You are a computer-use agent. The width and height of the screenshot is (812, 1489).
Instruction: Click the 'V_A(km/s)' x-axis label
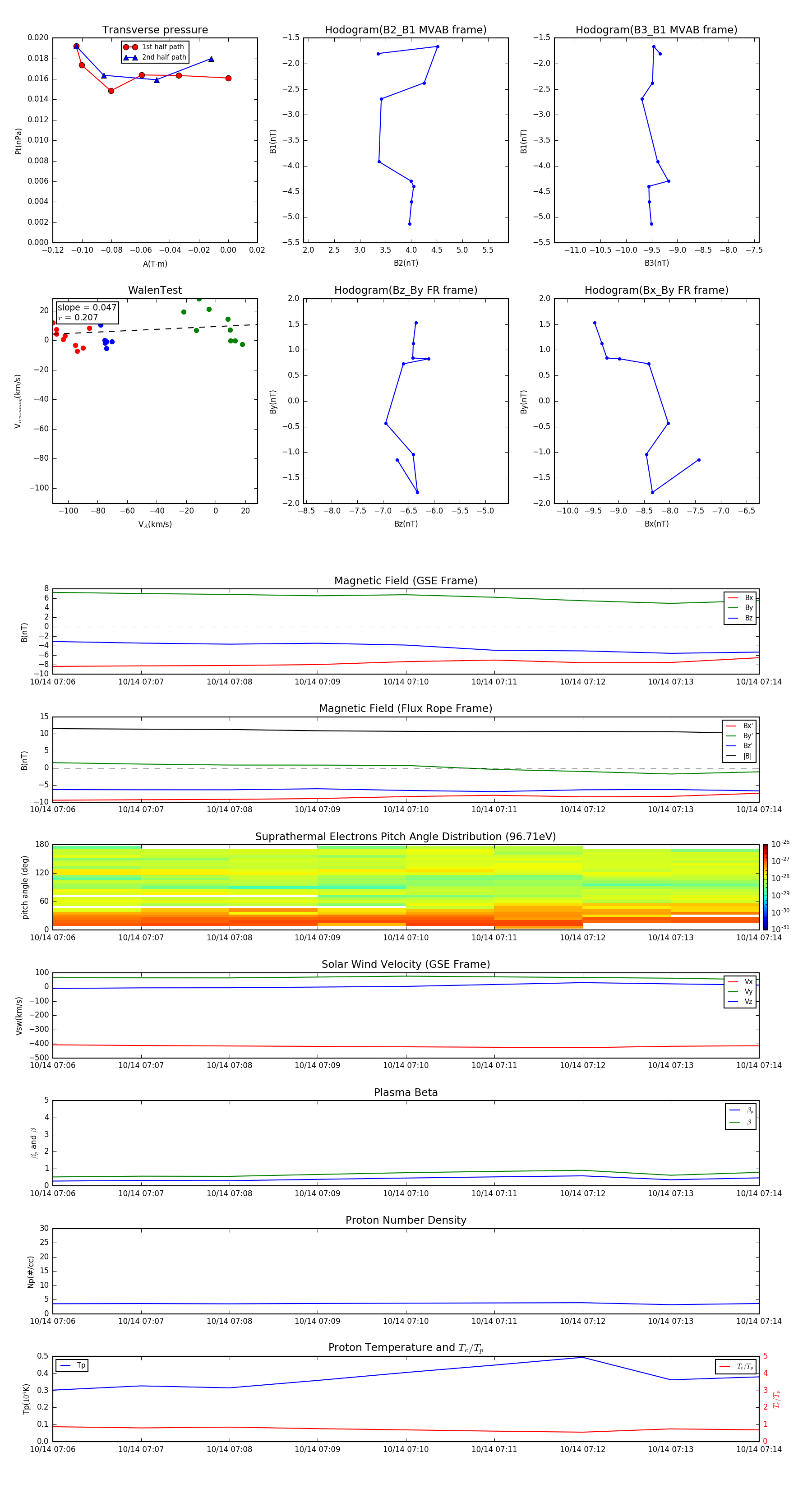click(x=155, y=524)
